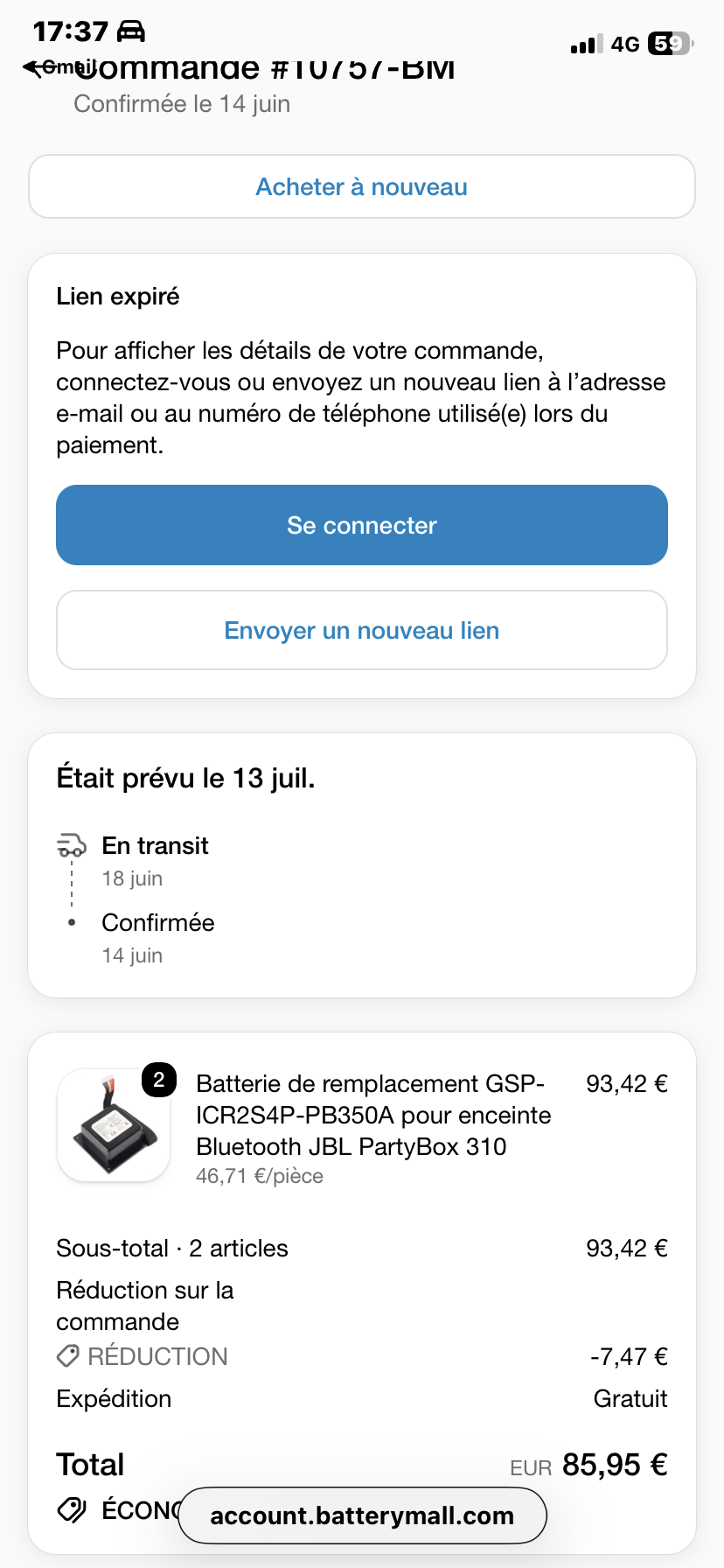Tap the Lien expiré heading

(x=118, y=297)
